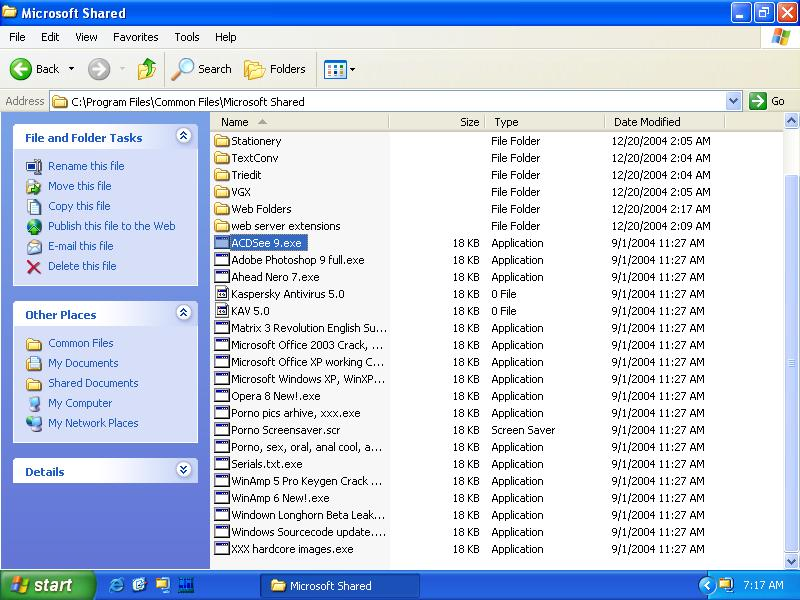Click the file list vertical scrollbar thumb
This screenshot has height=600, width=800.
pos(791,363)
